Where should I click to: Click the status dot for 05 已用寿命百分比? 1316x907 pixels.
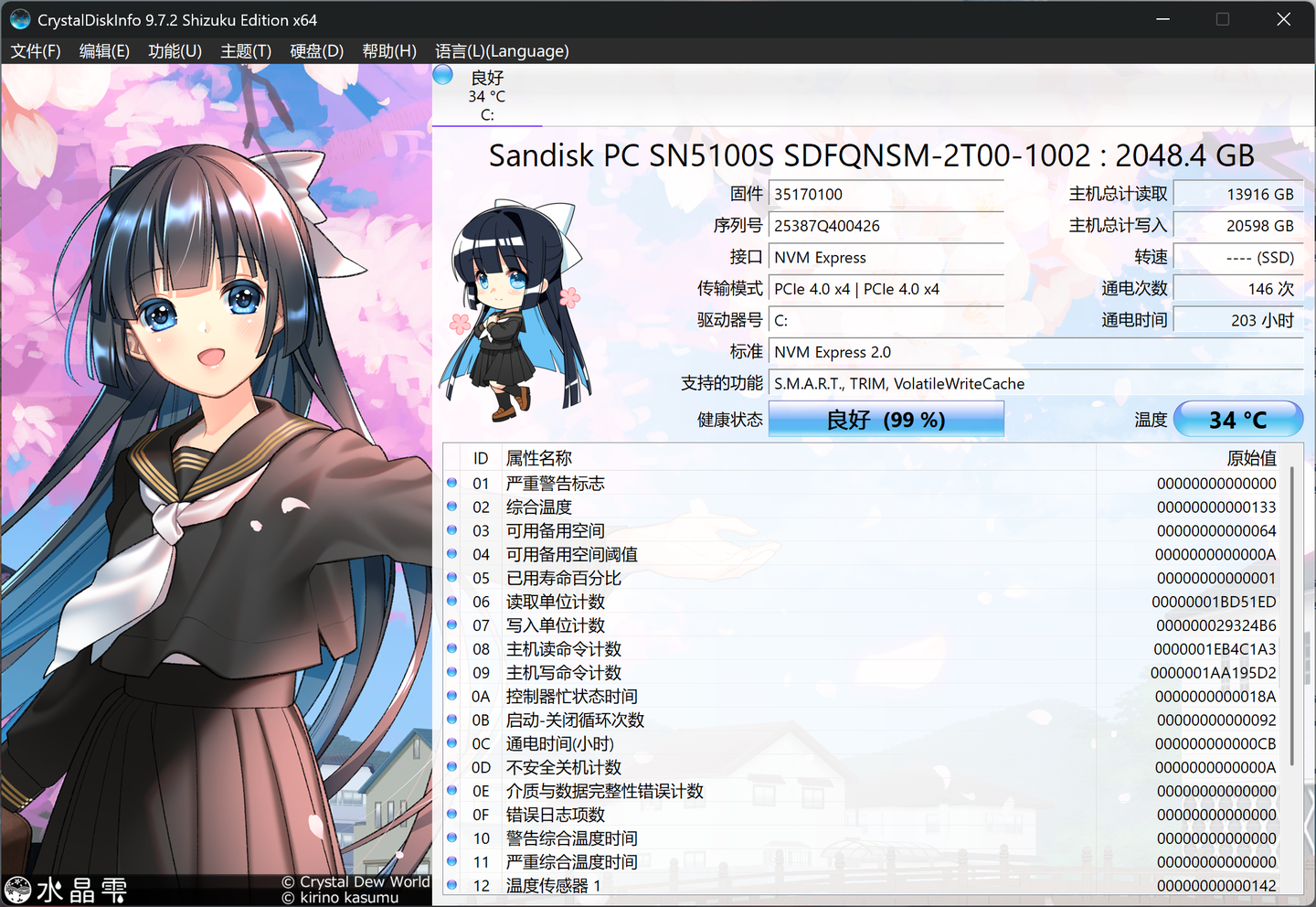tap(452, 578)
